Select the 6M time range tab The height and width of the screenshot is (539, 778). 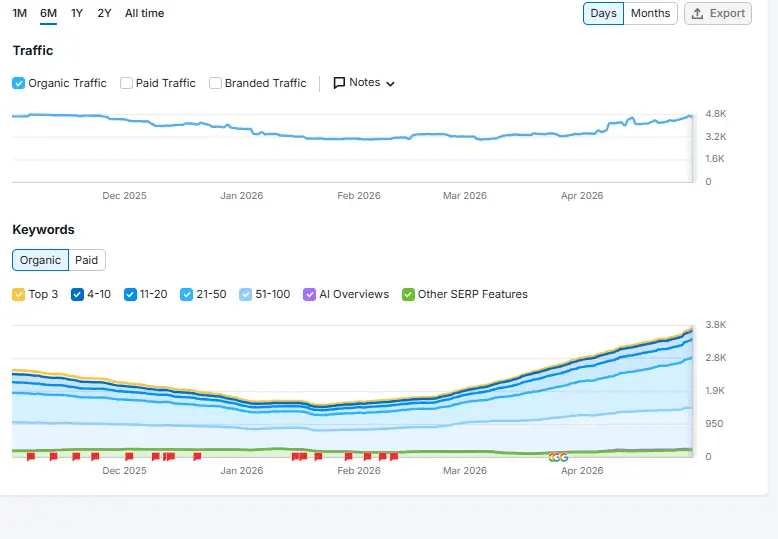[48, 13]
